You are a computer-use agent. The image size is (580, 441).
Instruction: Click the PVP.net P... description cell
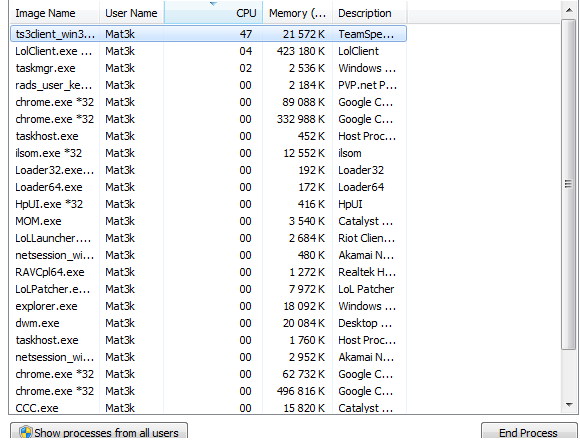(367, 85)
